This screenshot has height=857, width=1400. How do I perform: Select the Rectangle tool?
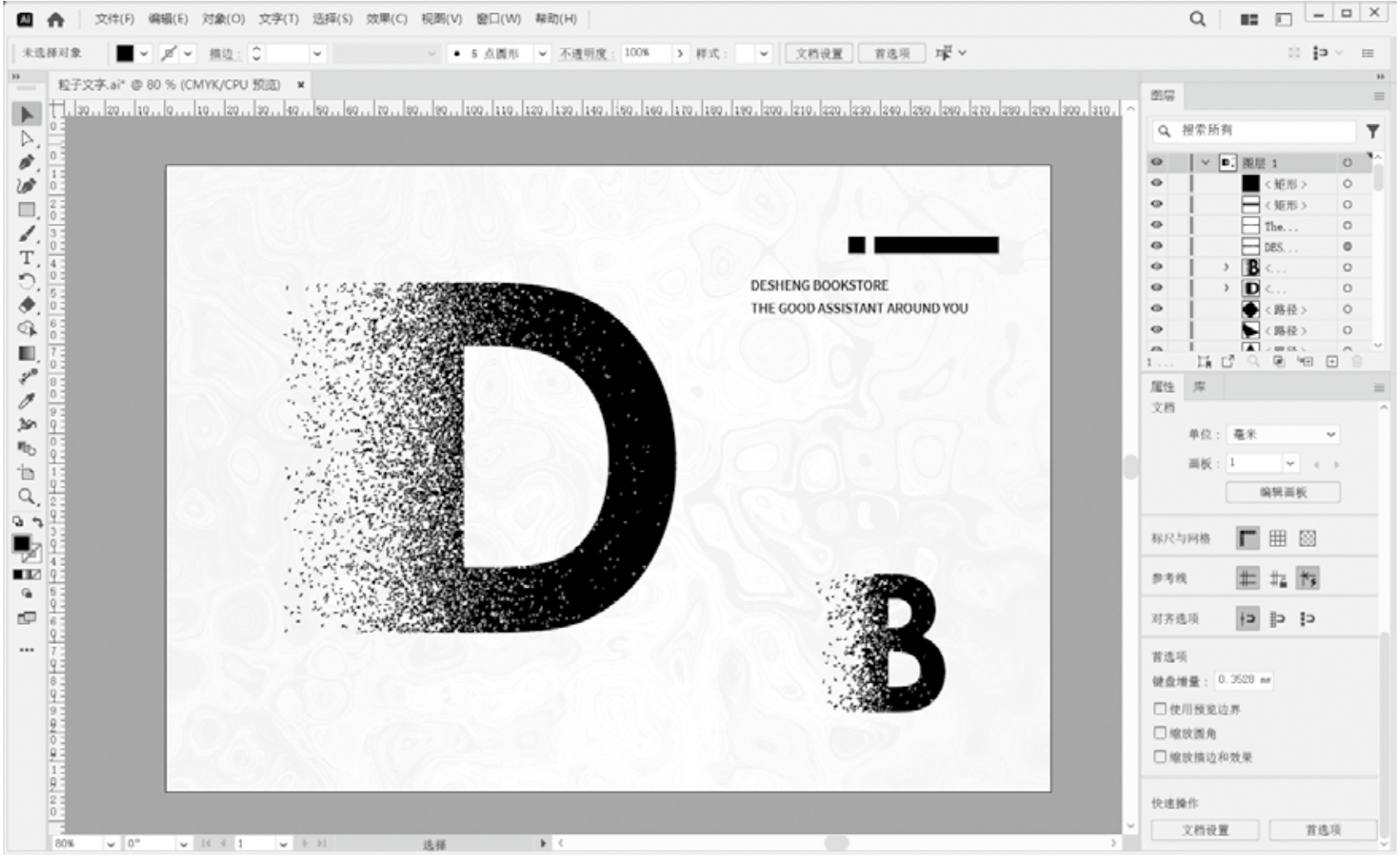[27, 210]
